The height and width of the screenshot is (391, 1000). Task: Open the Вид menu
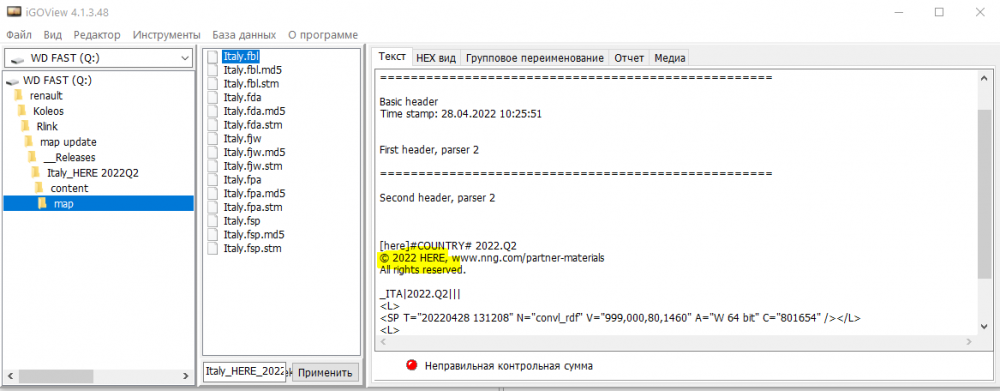click(x=53, y=34)
